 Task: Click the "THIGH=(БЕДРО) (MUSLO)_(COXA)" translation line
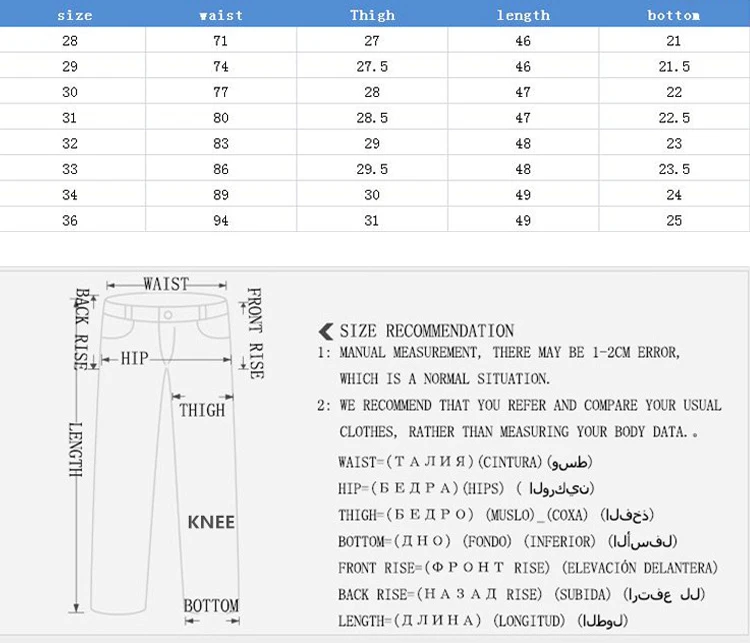pos(496,515)
